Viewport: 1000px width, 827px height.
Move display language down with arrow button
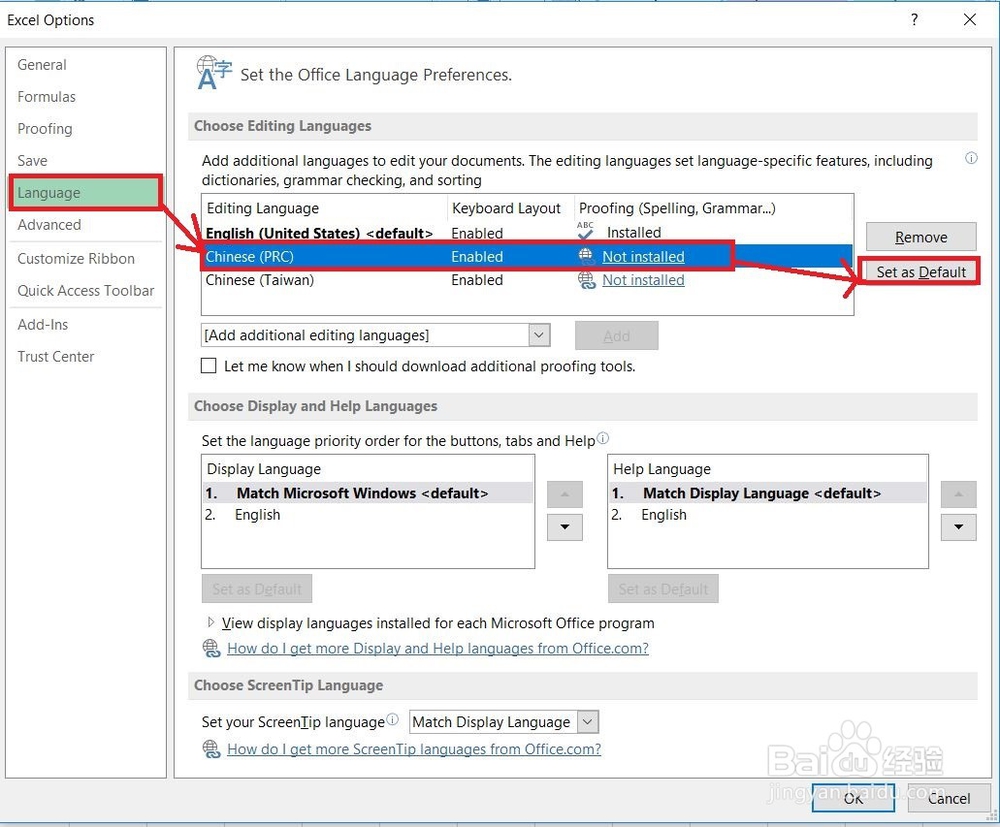click(564, 527)
